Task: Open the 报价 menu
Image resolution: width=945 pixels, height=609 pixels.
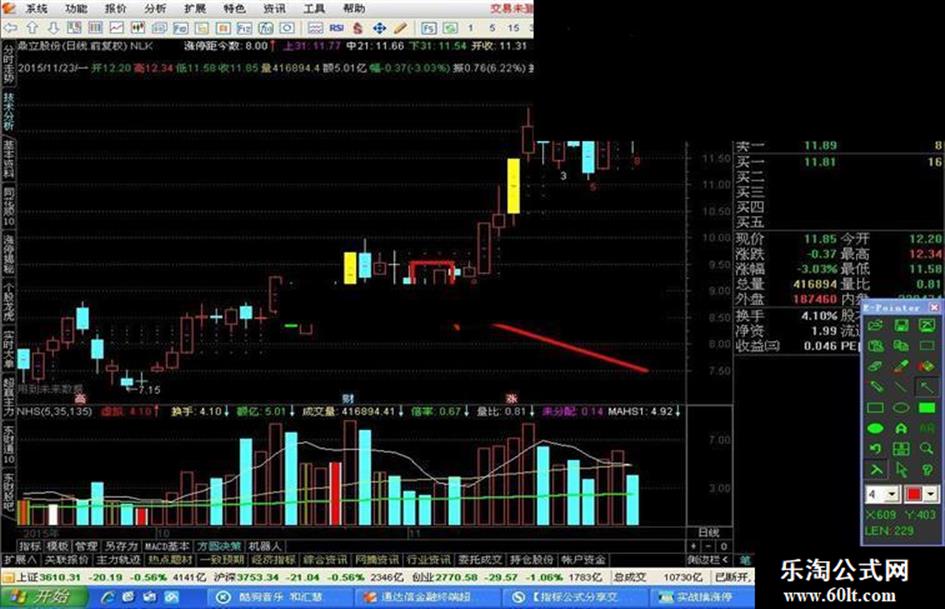Action: click(x=115, y=8)
